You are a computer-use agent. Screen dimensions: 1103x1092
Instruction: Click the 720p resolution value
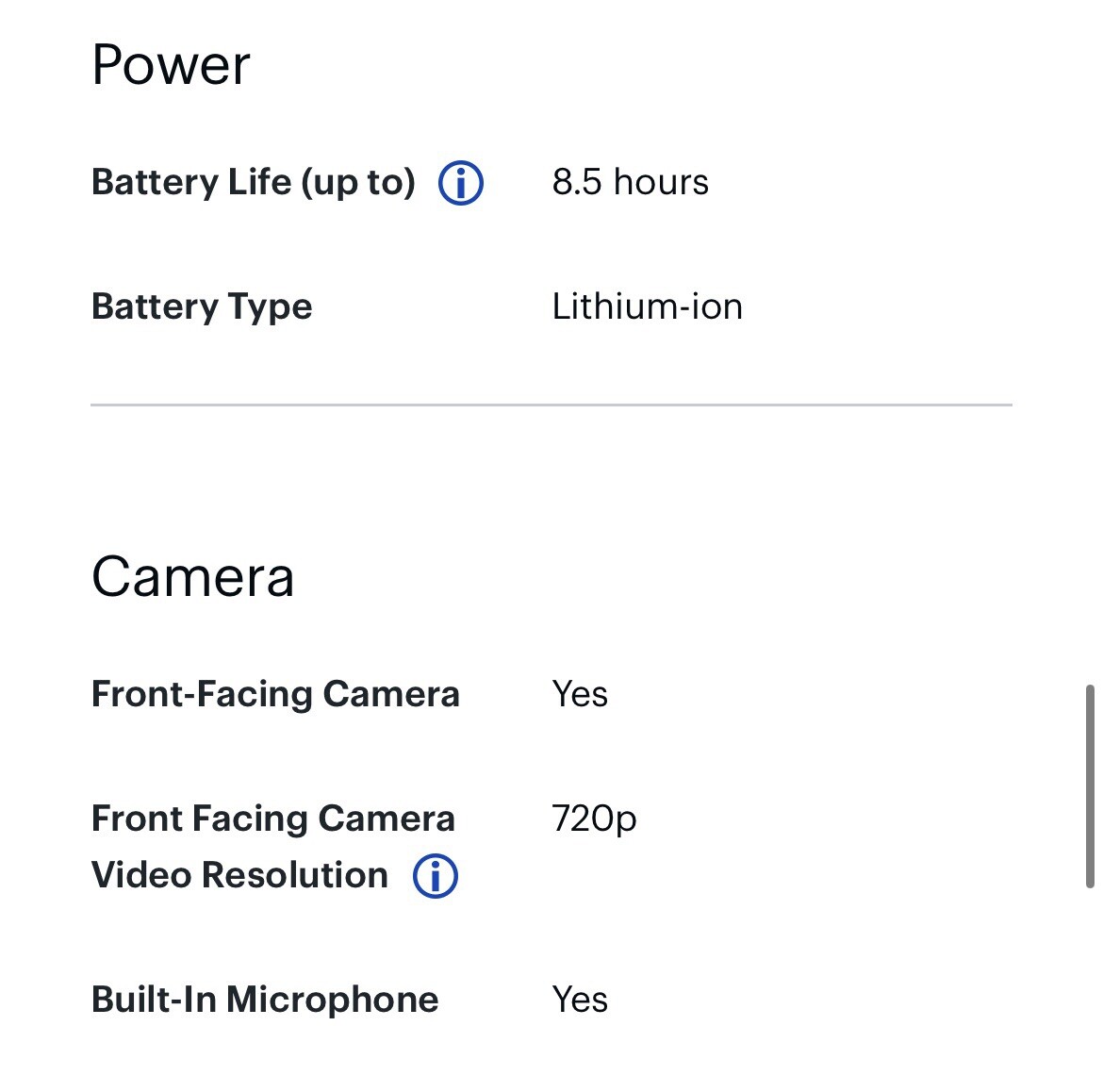595,819
